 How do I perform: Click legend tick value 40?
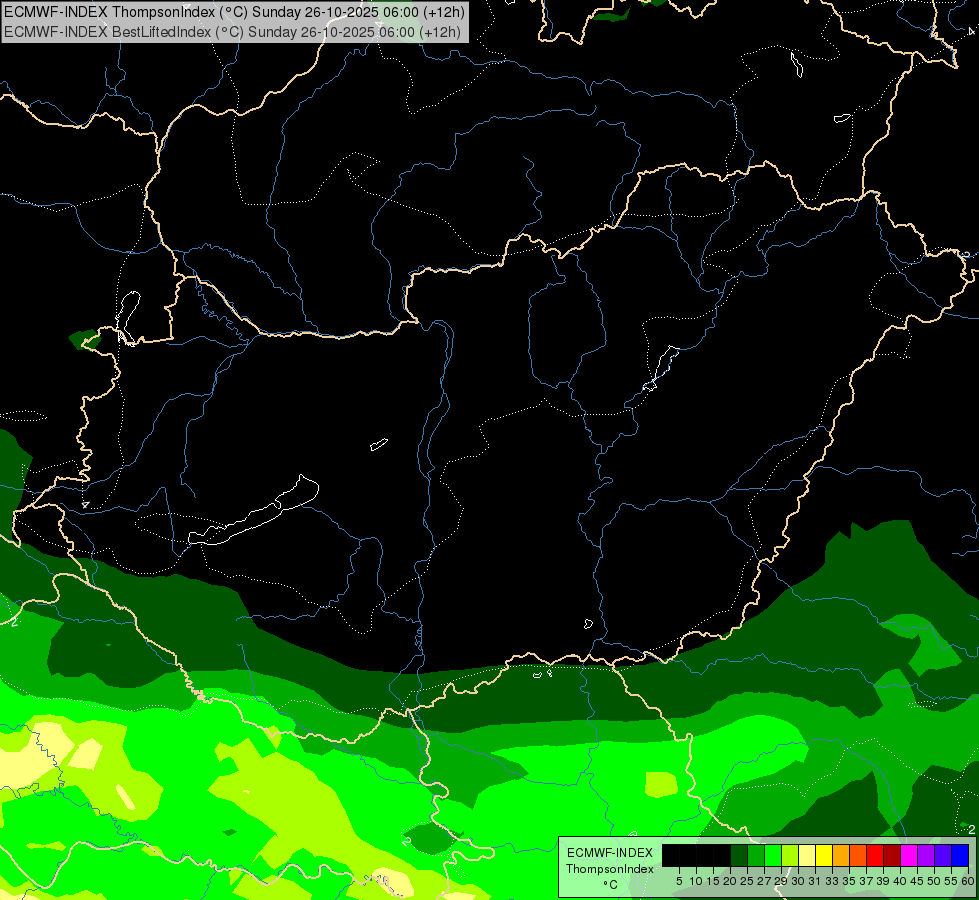pos(900,881)
